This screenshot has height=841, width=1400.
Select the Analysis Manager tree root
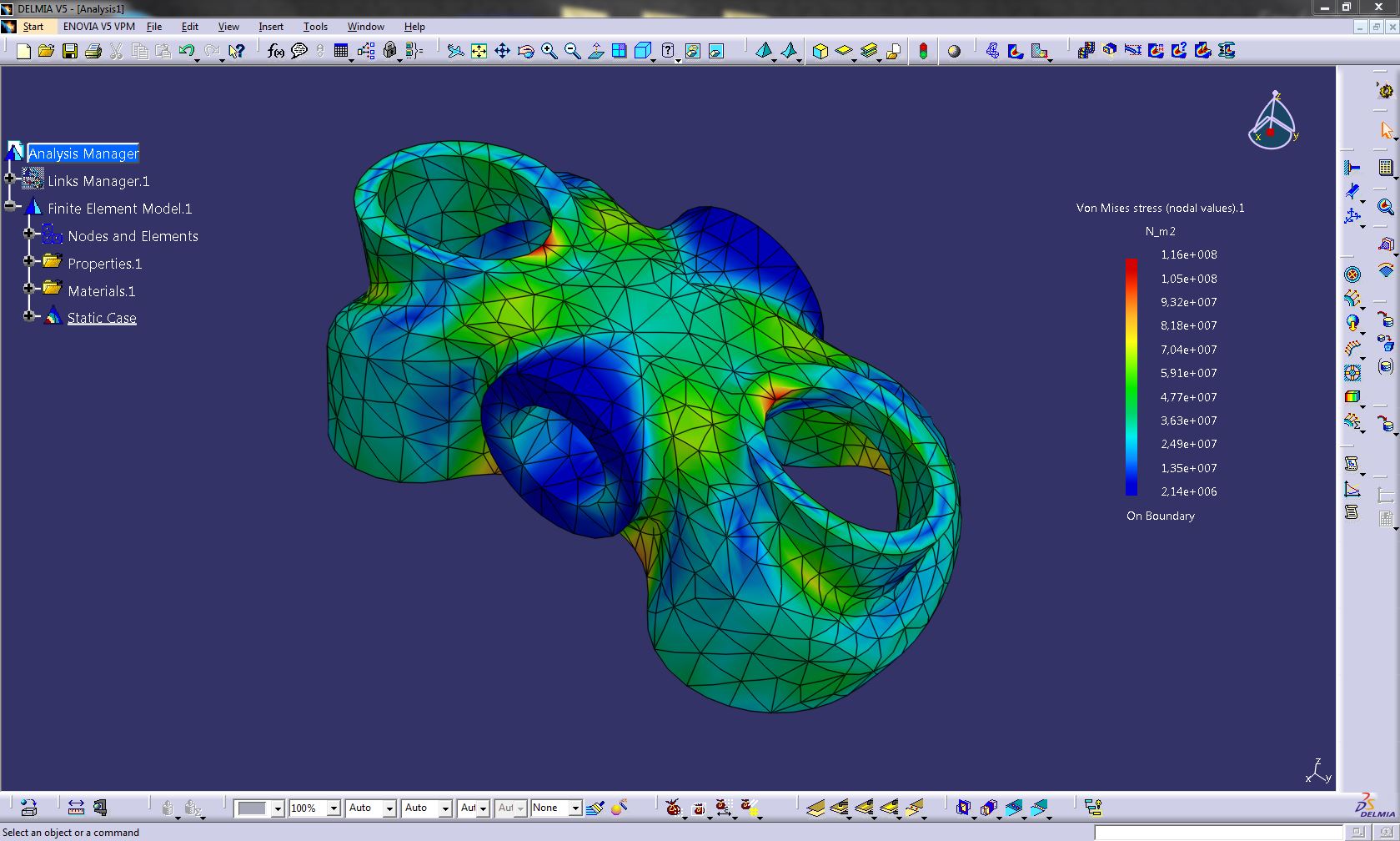click(x=83, y=154)
